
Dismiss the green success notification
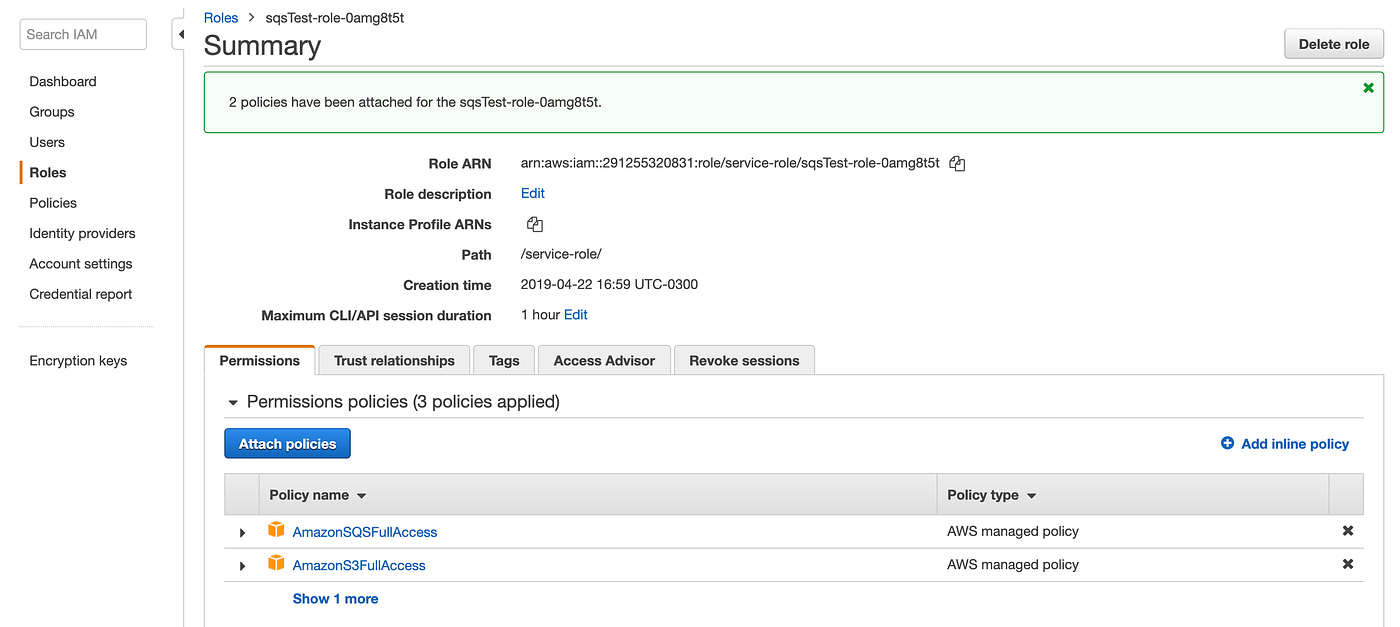click(x=1368, y=88)
